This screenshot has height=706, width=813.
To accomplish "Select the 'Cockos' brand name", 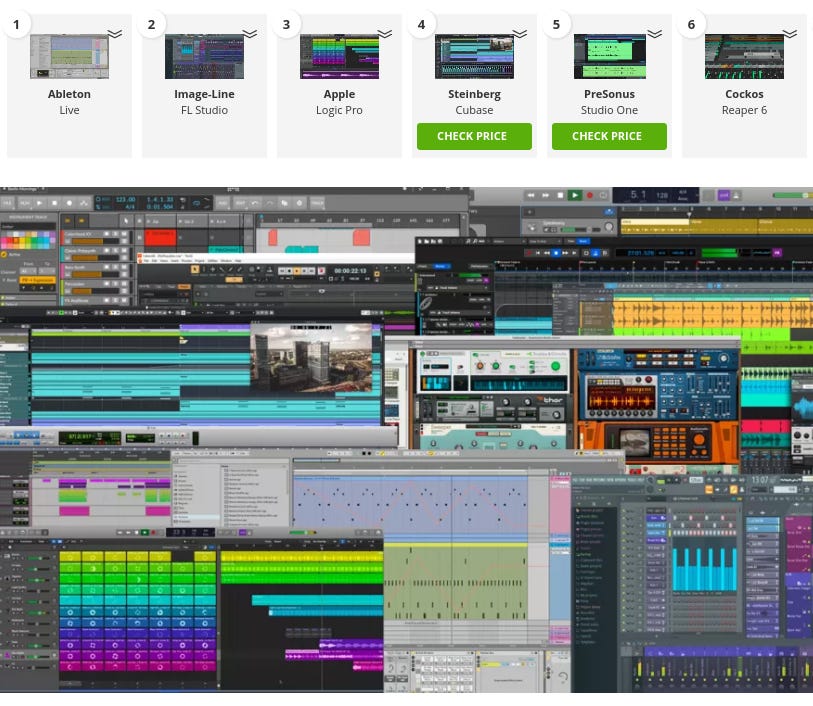I will 745,94.
